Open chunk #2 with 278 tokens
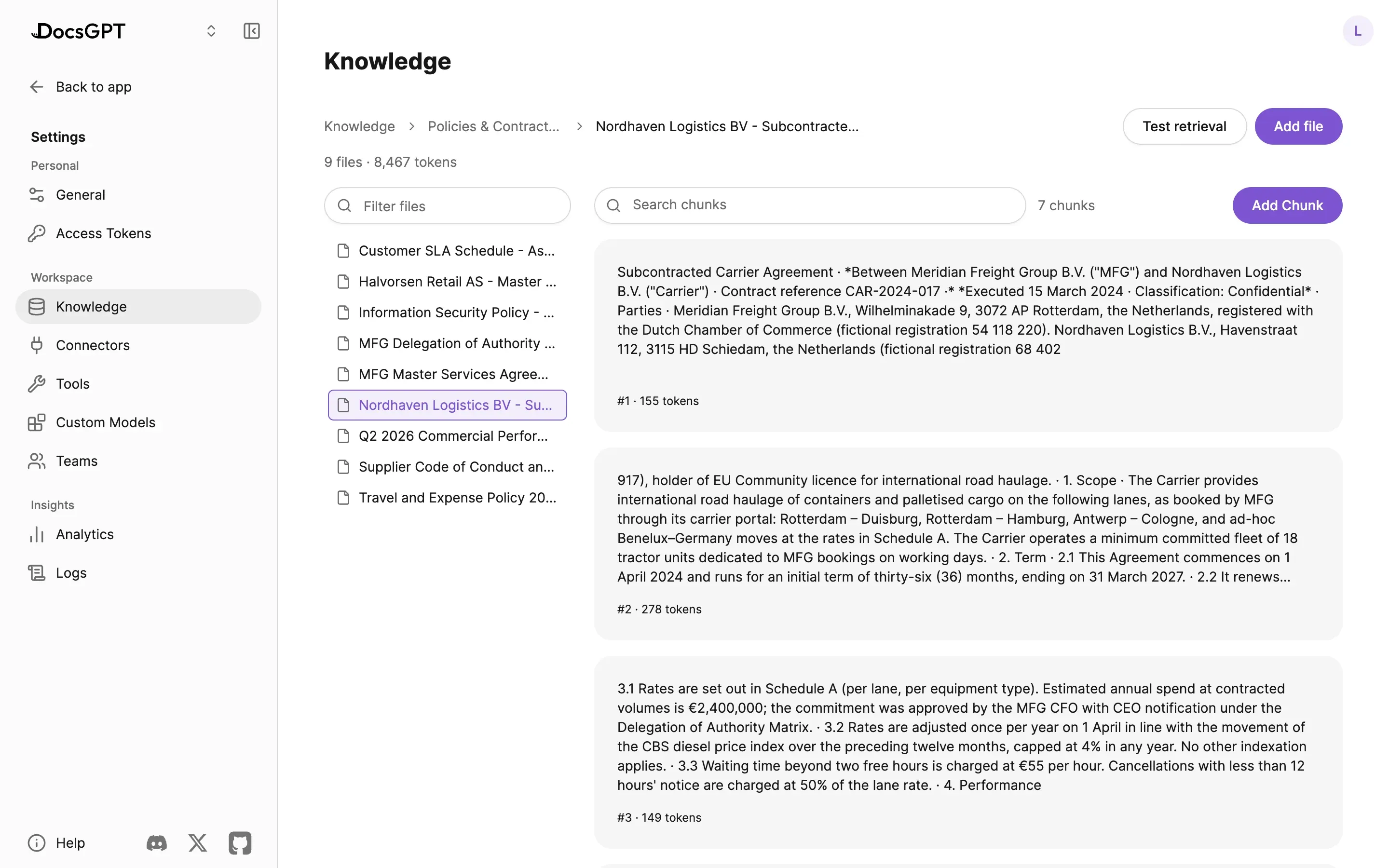The image size is (1389, 868). [x=968, y=544]
